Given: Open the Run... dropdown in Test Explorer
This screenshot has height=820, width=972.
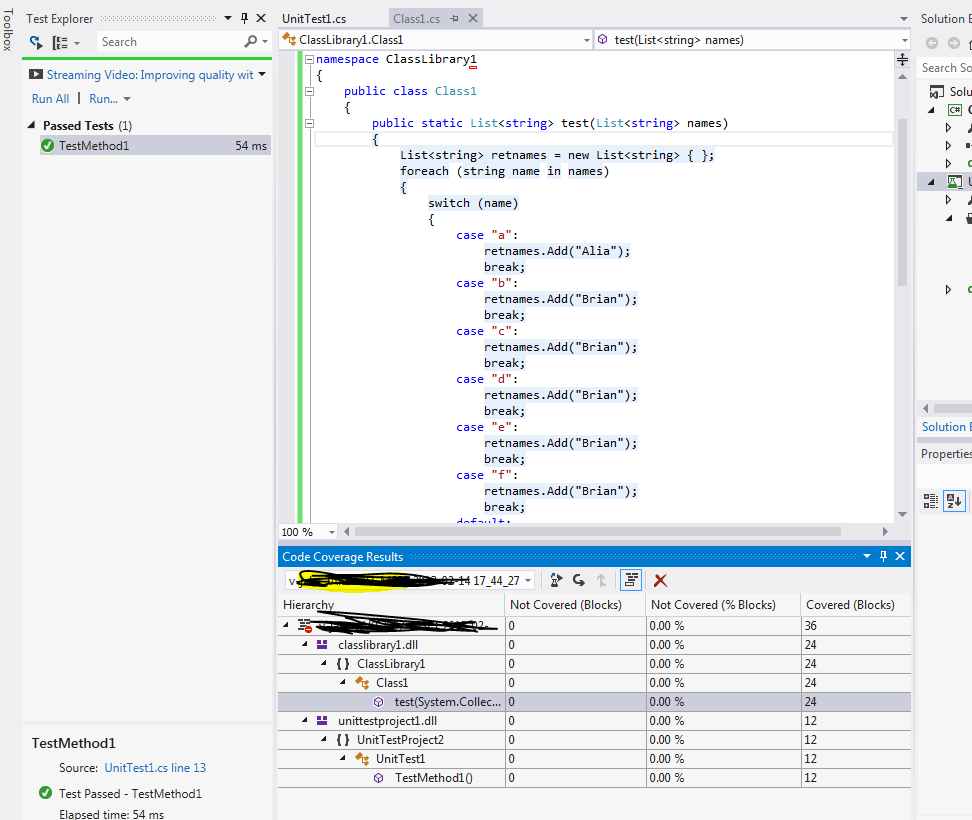Looking at the screenshot, I should point(109,99).
